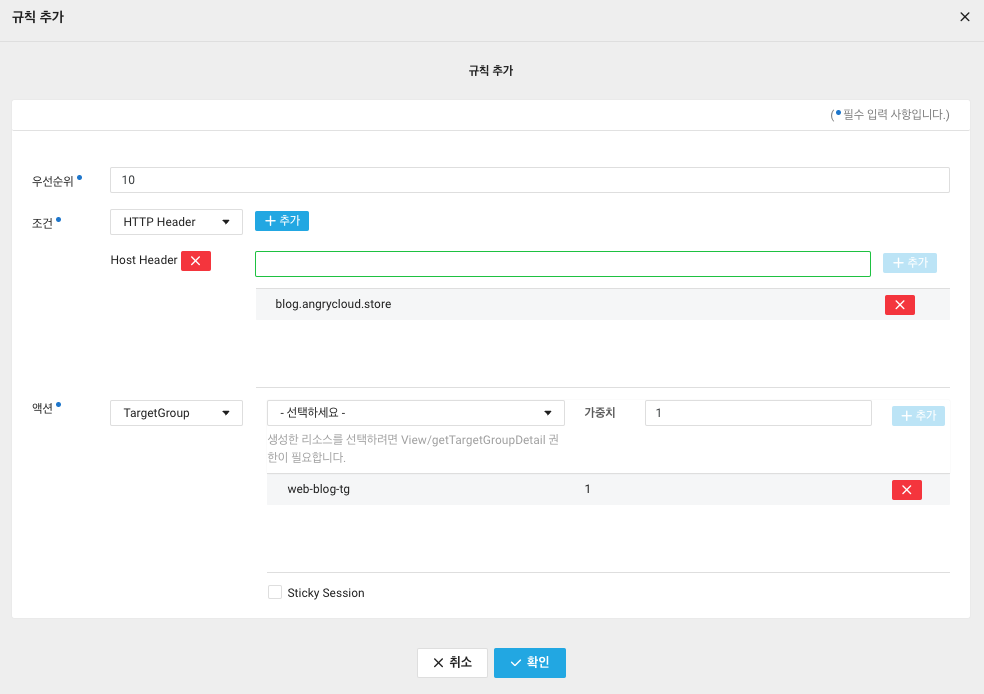Click the 가중치 weight input field
984x694 pixels.
pos(758,413)
